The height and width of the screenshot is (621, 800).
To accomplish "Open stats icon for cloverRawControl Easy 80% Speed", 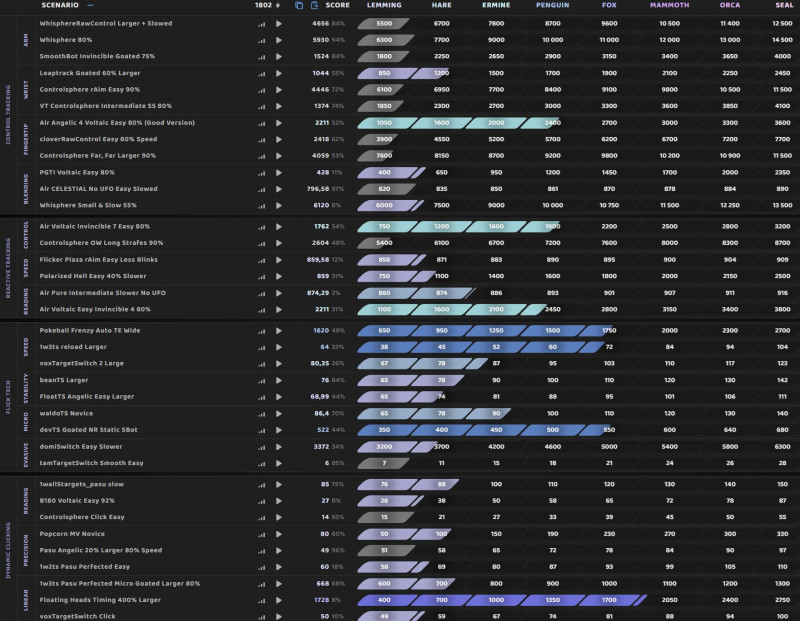I will click(x=262, y=140).
